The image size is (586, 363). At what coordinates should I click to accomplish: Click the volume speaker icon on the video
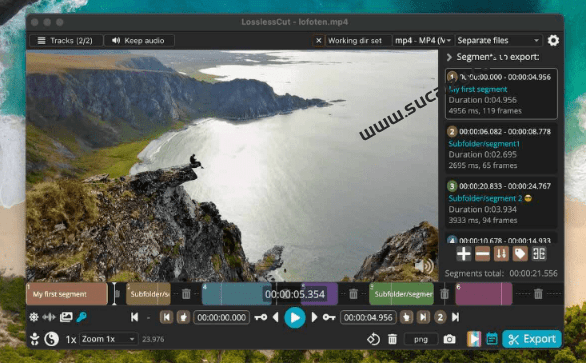[424, 266]
